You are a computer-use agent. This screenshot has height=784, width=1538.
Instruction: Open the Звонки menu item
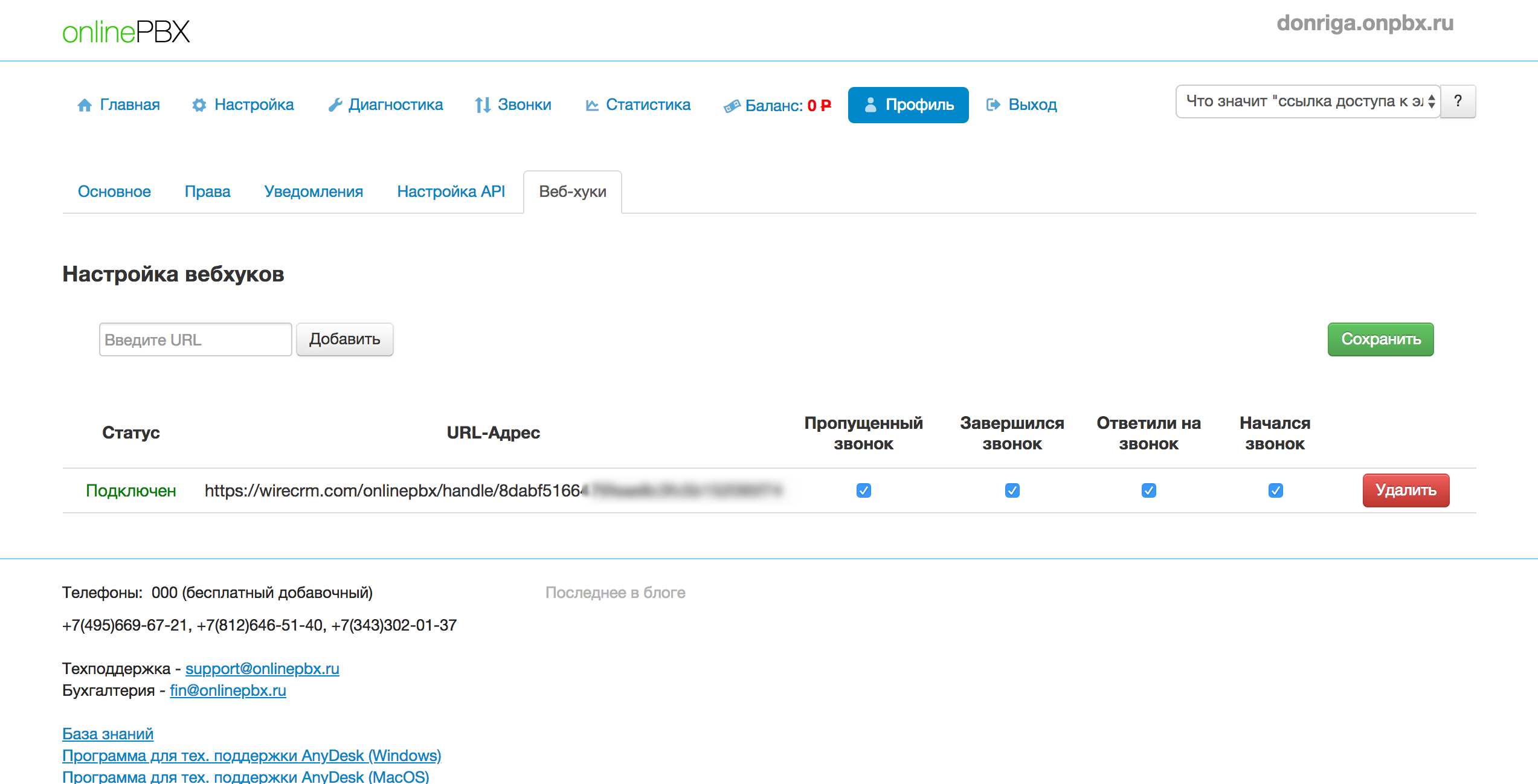(x=513, y=105)
